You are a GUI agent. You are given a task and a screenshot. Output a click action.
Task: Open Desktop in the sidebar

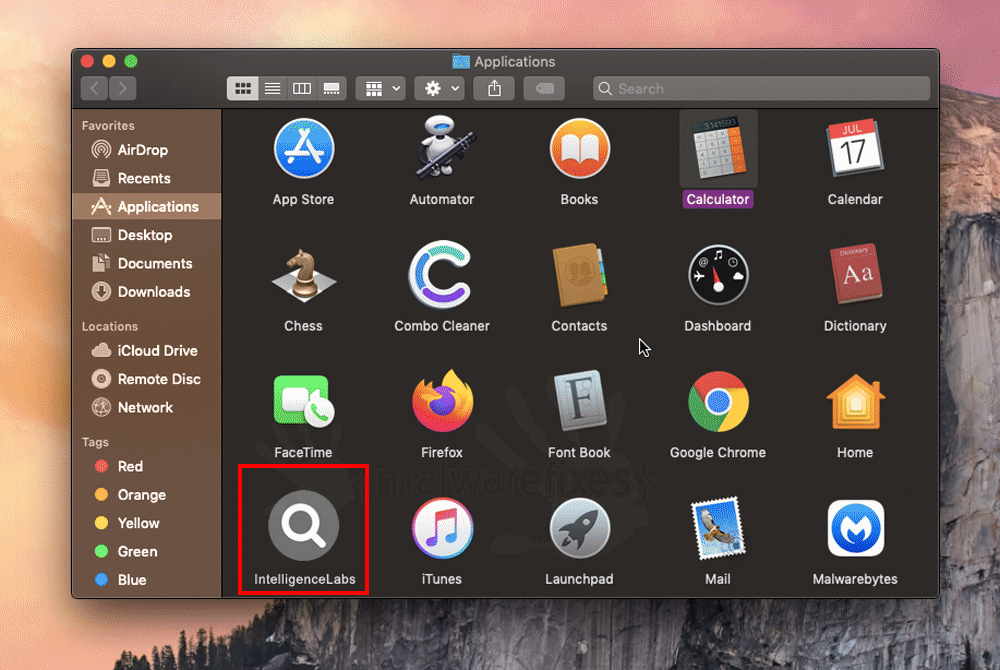(x=147, y=235)
